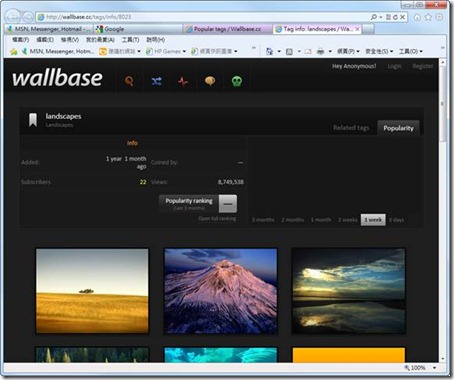This screenshot has height=380, width=454.
Task: Open the 工具(O) command bar dropdown
Action: [x=411, y=51]
